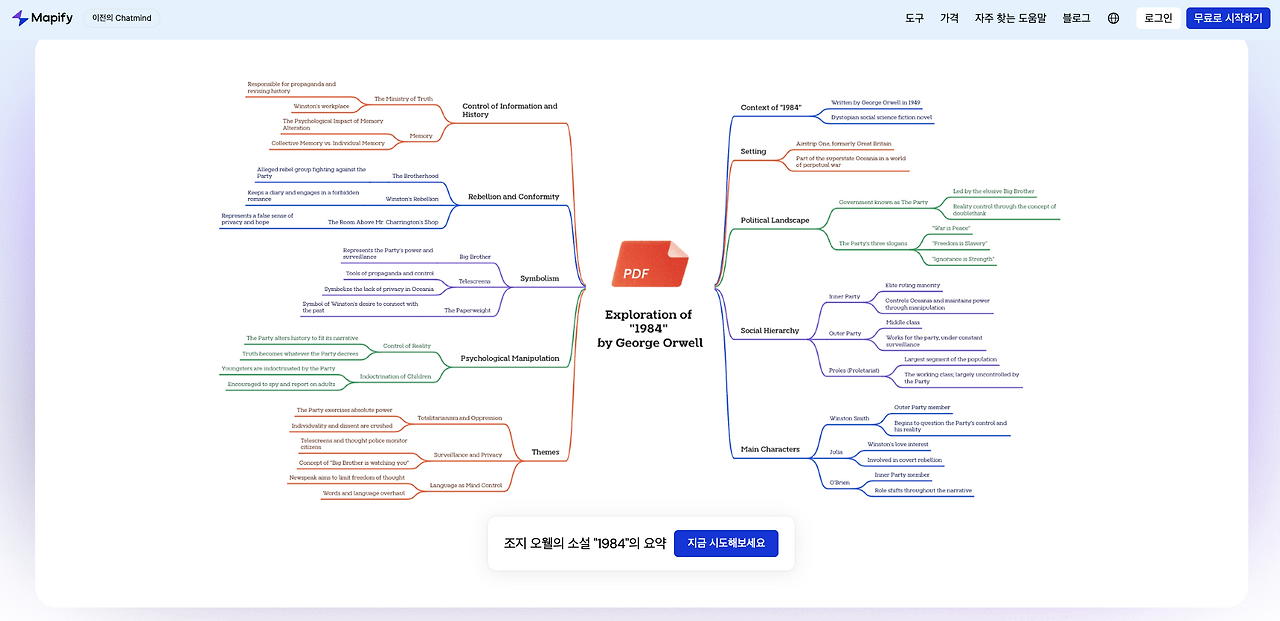Select the 'The Ministry of Truth' node
The image size is (1280, 621).
(x=403, y=98)
